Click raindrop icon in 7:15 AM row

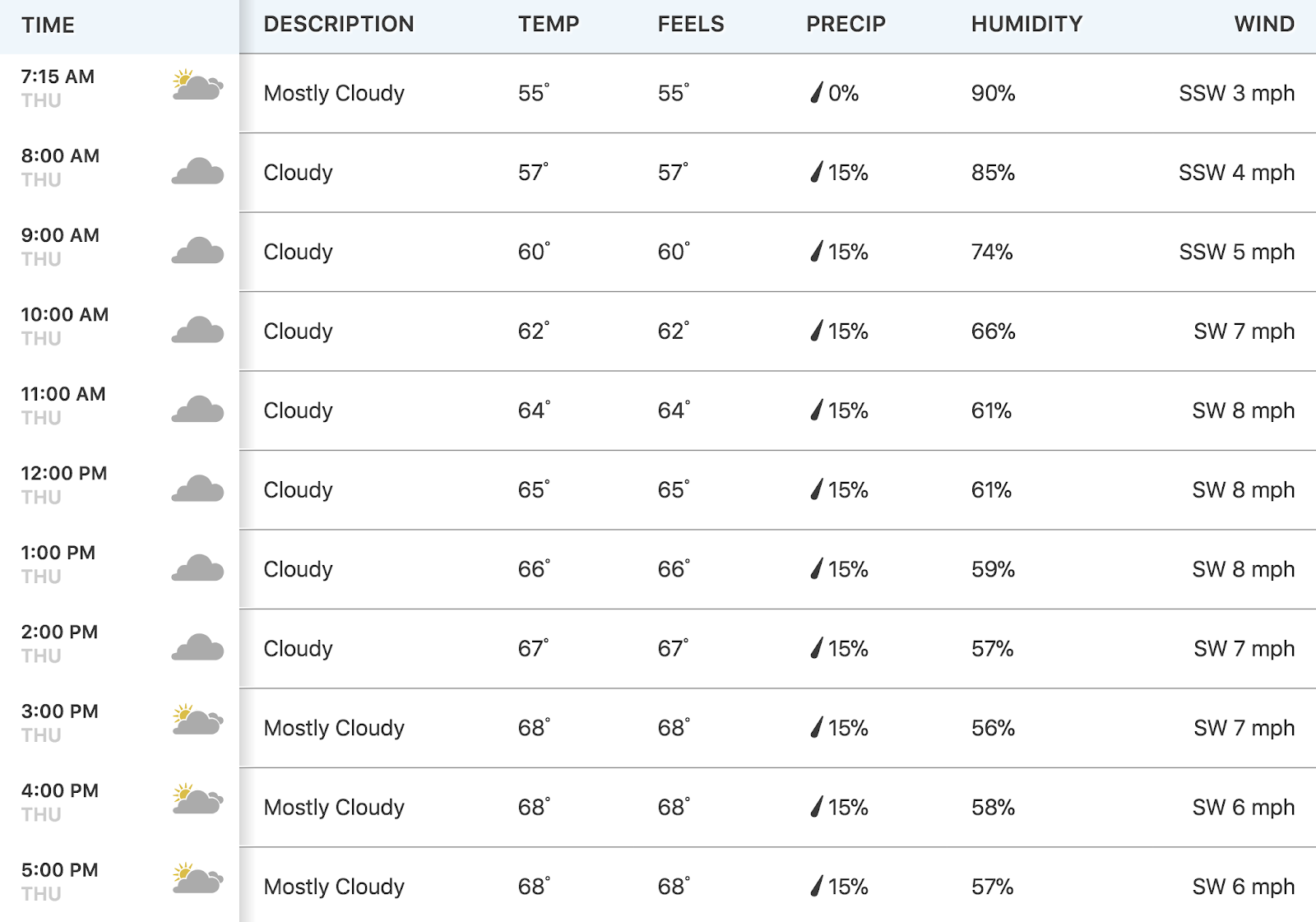pos(816,92)
